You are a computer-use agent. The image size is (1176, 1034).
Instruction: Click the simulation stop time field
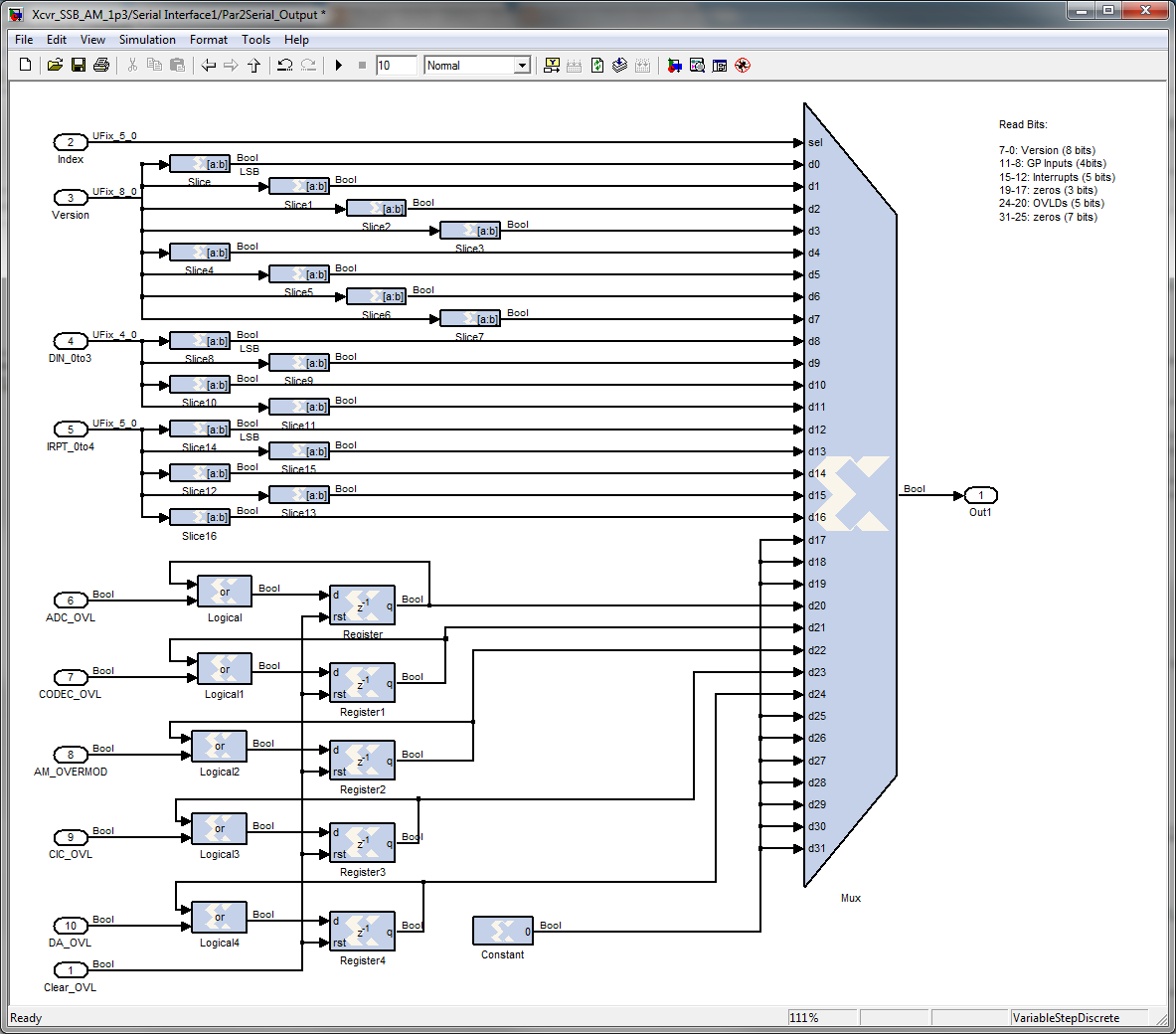[396, 66]
